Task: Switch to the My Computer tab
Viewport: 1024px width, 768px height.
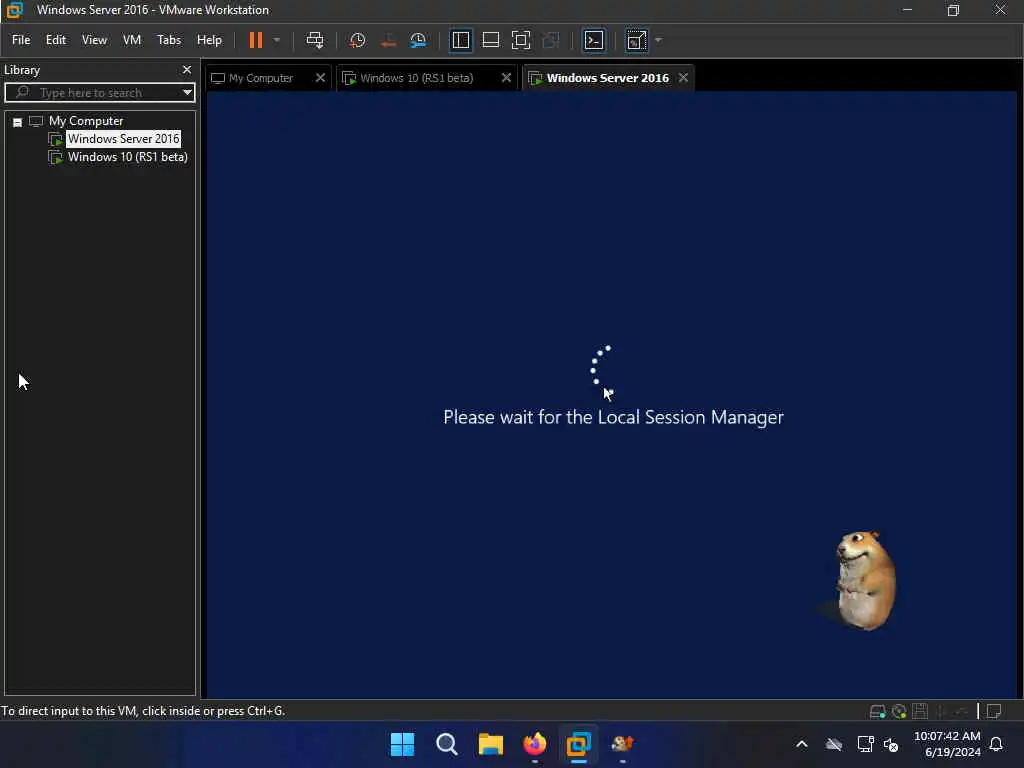Action: pyautogui.click(x=261, y=78)
